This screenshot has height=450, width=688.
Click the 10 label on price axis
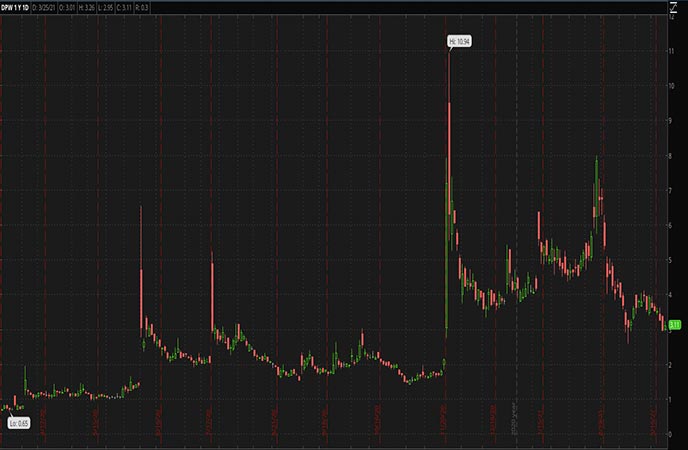[671, 86]
